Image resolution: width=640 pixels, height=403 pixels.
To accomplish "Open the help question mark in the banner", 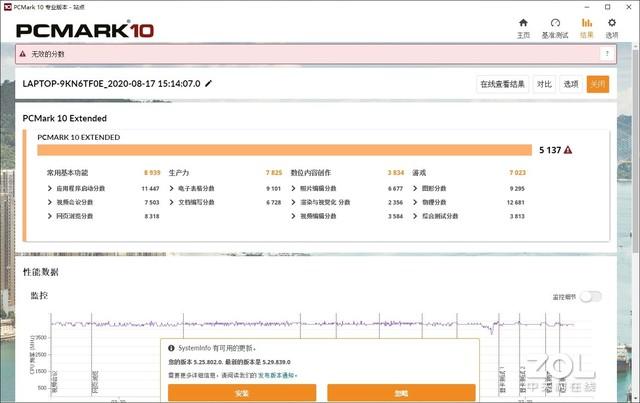I will (607, 53).
